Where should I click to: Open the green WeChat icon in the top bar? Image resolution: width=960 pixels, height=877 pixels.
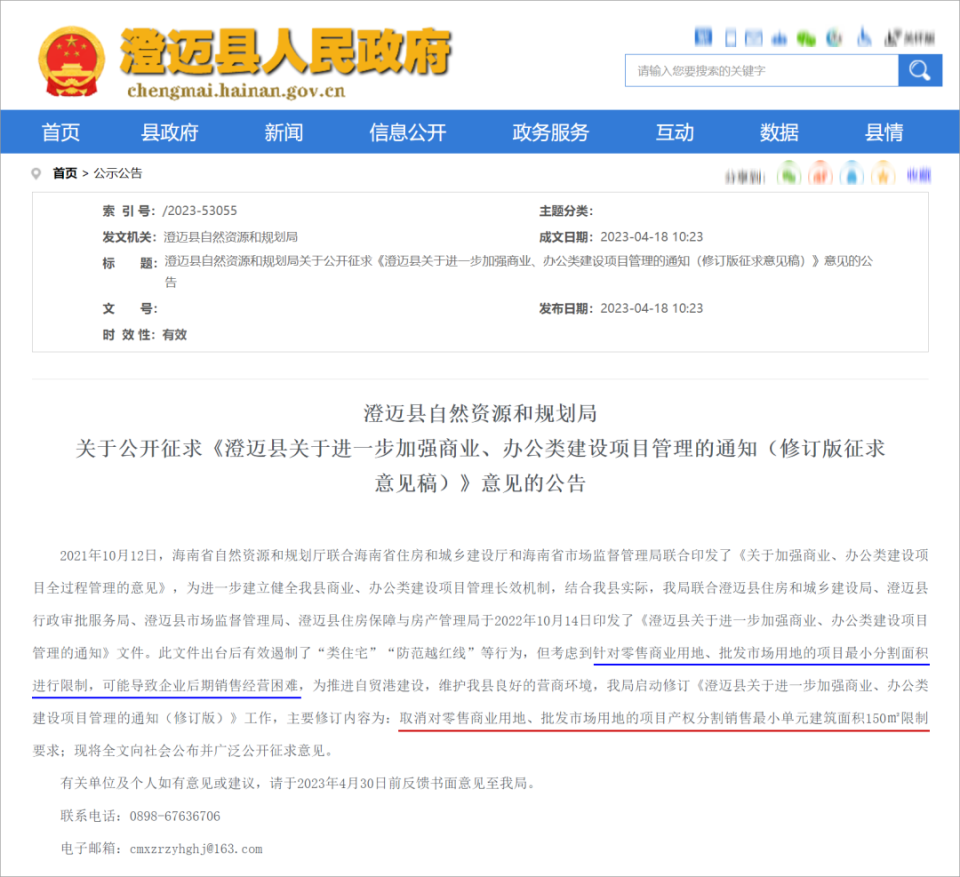click(x=806, y=39)
